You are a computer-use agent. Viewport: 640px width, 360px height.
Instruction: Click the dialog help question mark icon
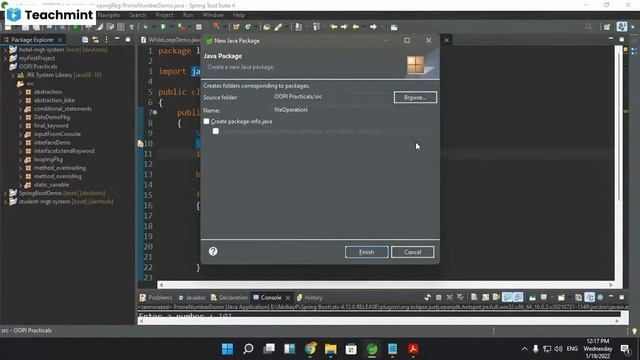tap(213, 251)
